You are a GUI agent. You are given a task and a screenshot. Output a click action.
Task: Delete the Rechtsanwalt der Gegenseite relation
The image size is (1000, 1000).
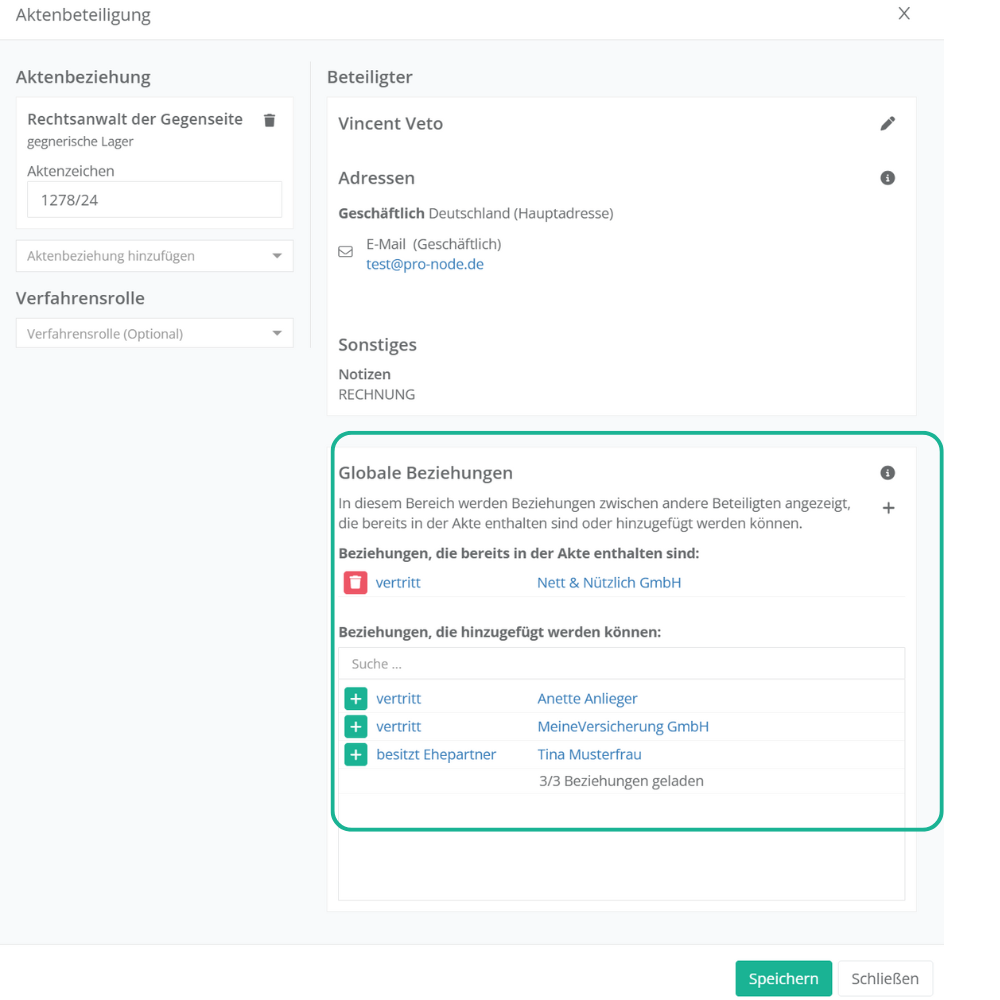click(x=269, y=120)
